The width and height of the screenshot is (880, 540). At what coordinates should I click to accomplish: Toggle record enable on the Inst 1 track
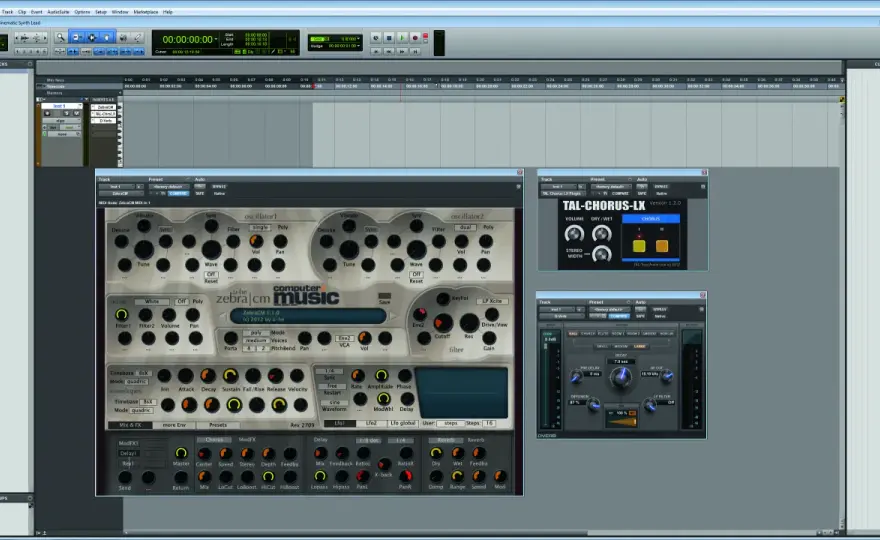pyautogui.click(x=47, y=113)
